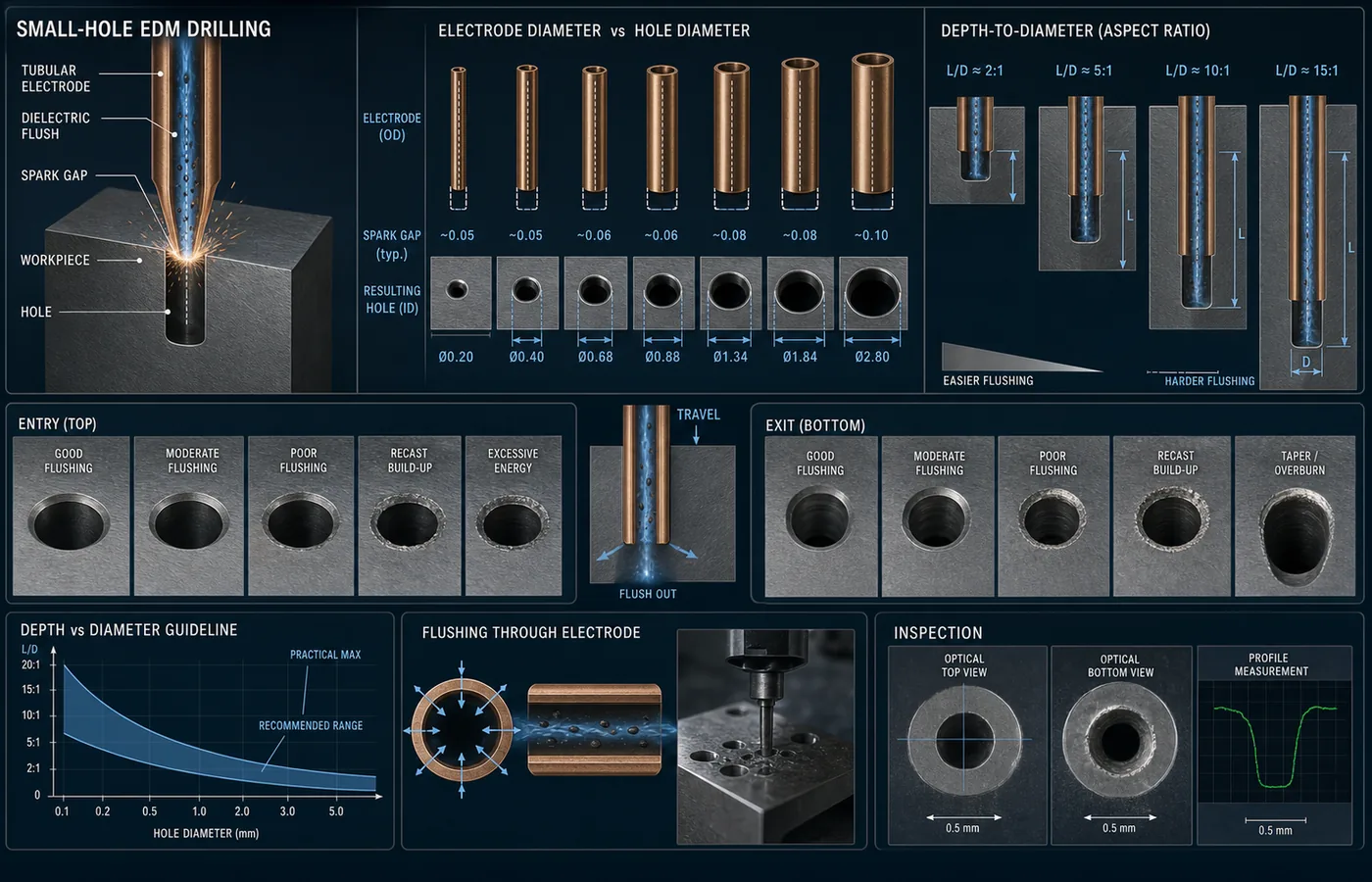Click the EASIER FLUSHING caption

click(988, 380)
